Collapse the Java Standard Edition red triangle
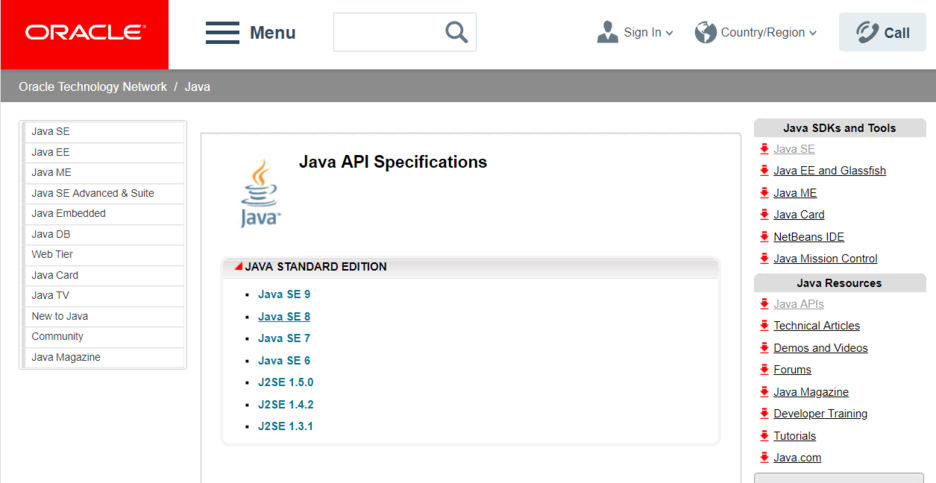Image resolution: width=936 pixels, height=483 pixels. pos(238,266)
